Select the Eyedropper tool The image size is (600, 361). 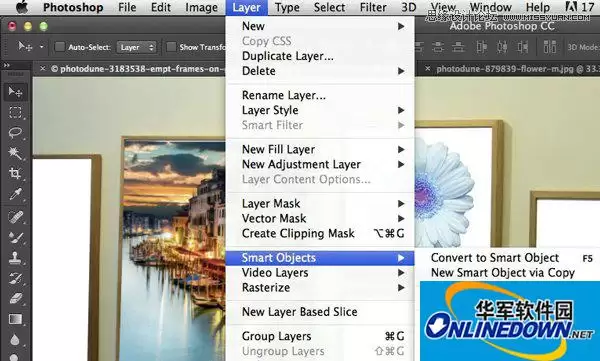15,194
